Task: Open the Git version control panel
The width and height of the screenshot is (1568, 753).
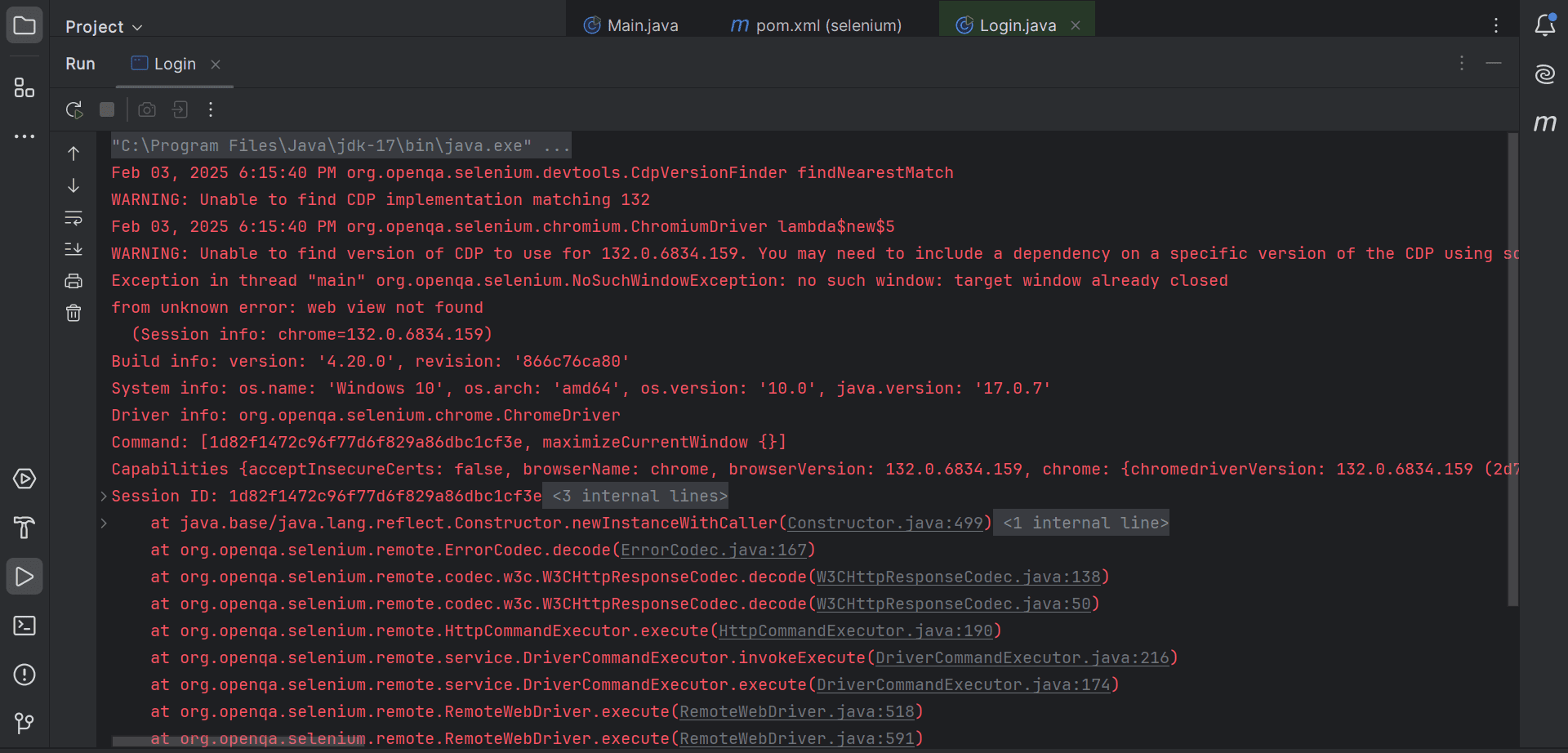Action: coord(24,724)
